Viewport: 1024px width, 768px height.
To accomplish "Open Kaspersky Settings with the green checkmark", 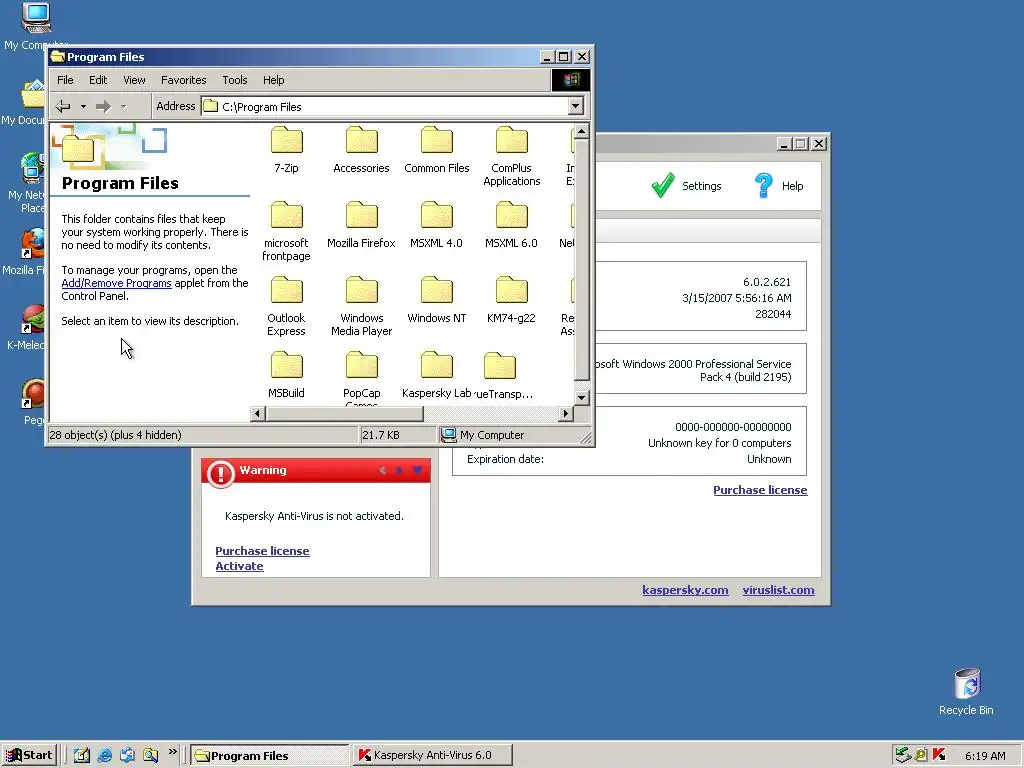I will (x=686, y=185).
